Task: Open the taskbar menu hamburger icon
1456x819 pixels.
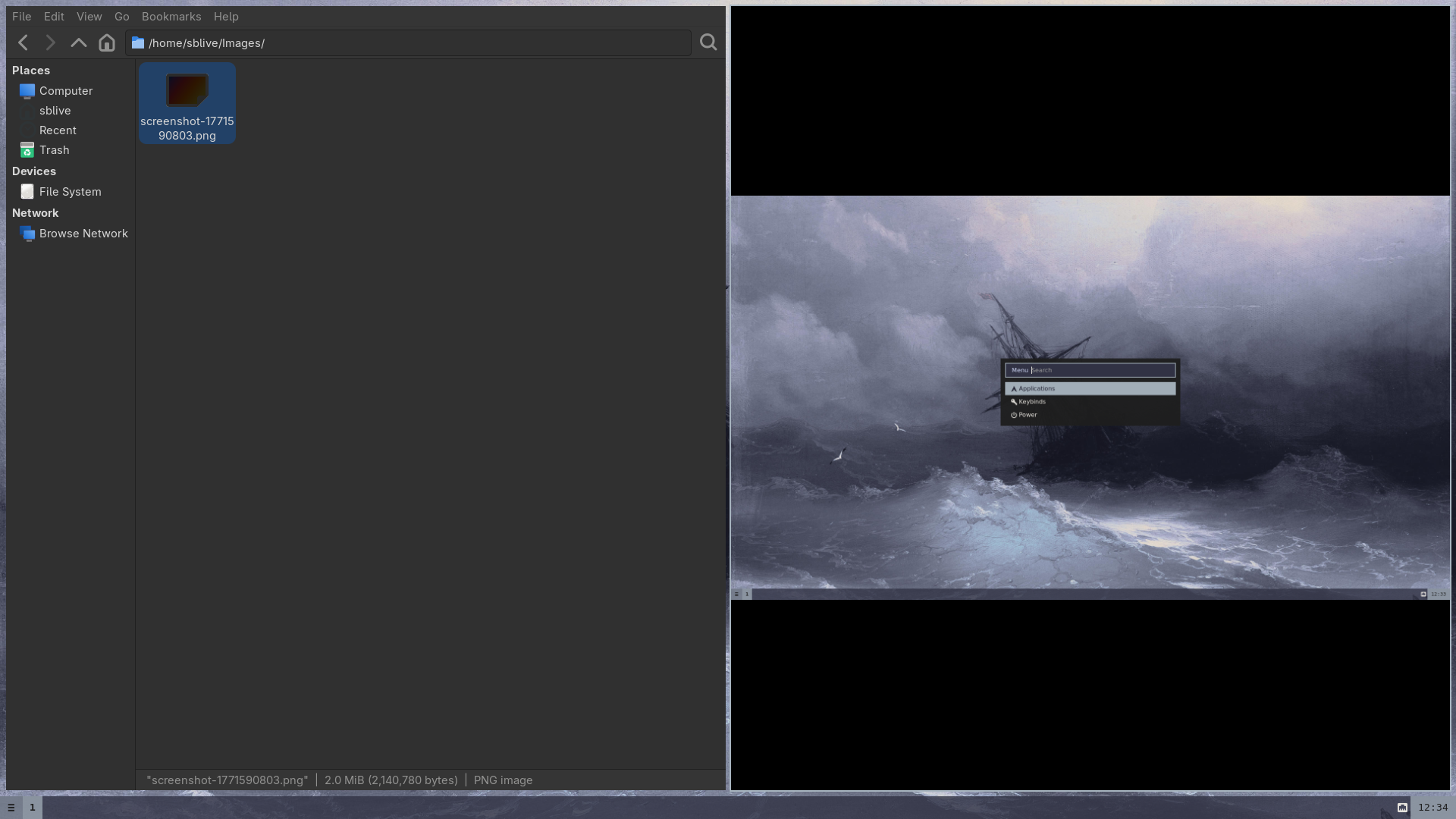Action: pyautogui.click(x=11, y=808)
